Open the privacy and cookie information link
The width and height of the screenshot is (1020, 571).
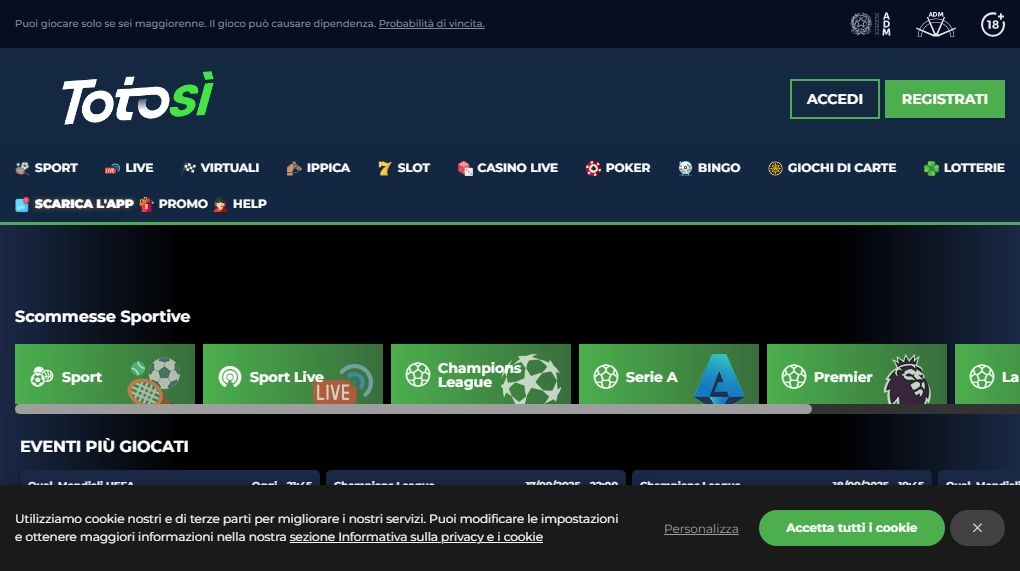(x=416, y=537)
